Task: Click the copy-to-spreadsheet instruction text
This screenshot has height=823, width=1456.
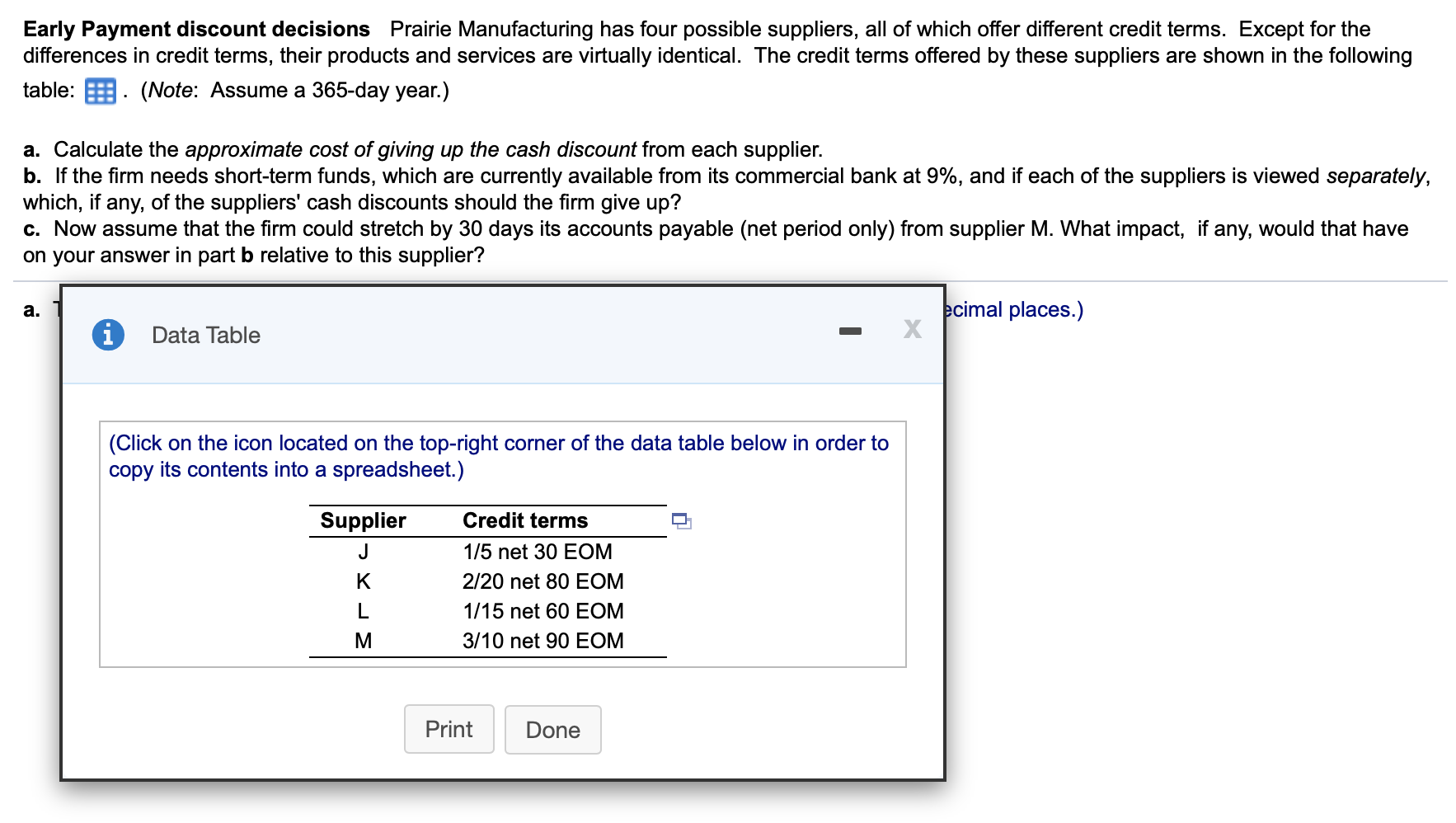Action: pos(499,456)
